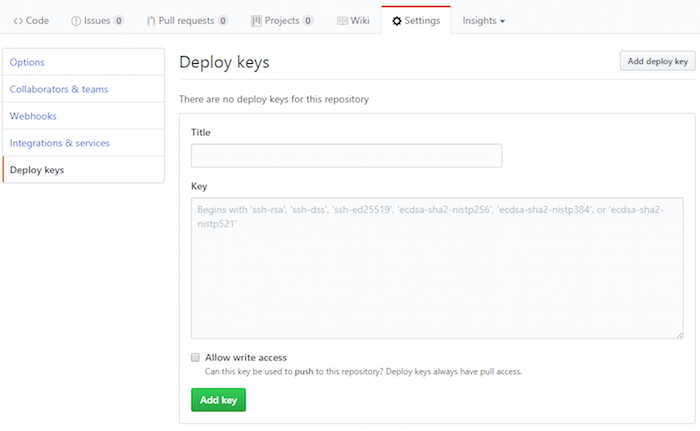Click the Projects board icon
The width and height of the screenshot is (700, 431).
[256, 20]
